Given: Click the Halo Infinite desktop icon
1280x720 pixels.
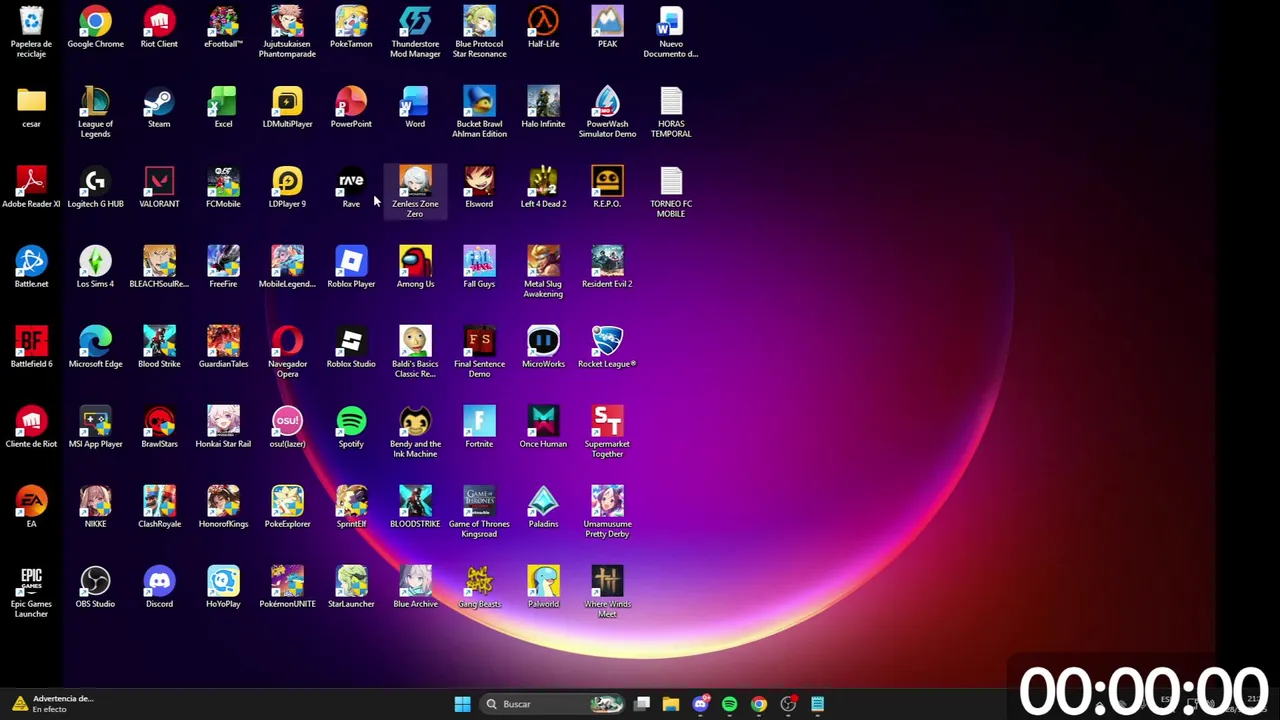Looking at the screenshot, I should [x=543, y=107].
